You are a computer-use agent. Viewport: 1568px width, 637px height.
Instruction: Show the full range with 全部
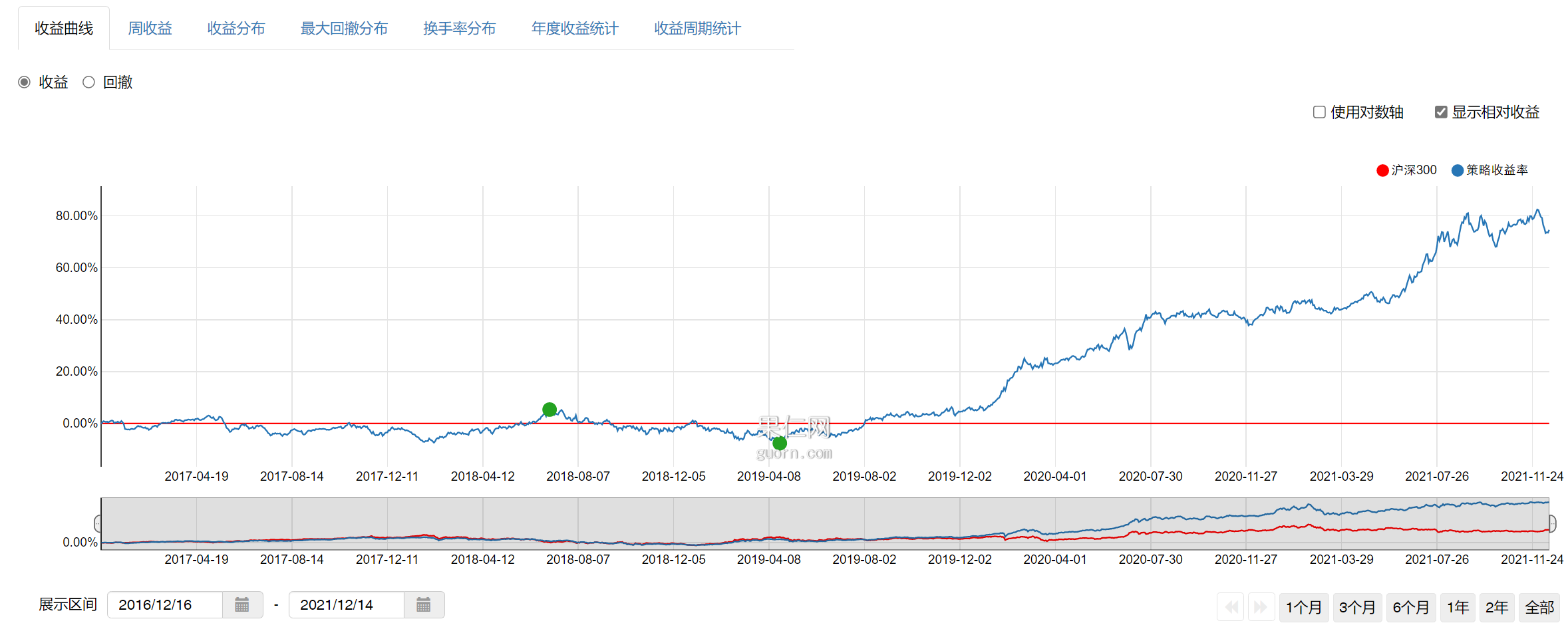(x=1539, y=607)
